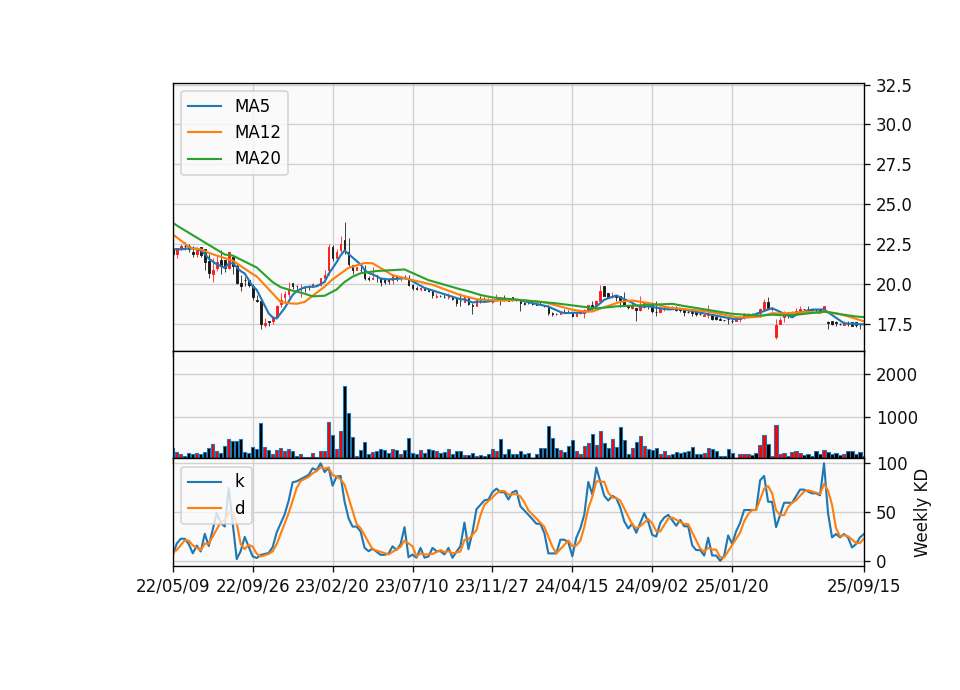Image resolution: width=960 pixels, height=690 pixels.
Task: Click the 30.0 price axis label
Action: [894, 125]
